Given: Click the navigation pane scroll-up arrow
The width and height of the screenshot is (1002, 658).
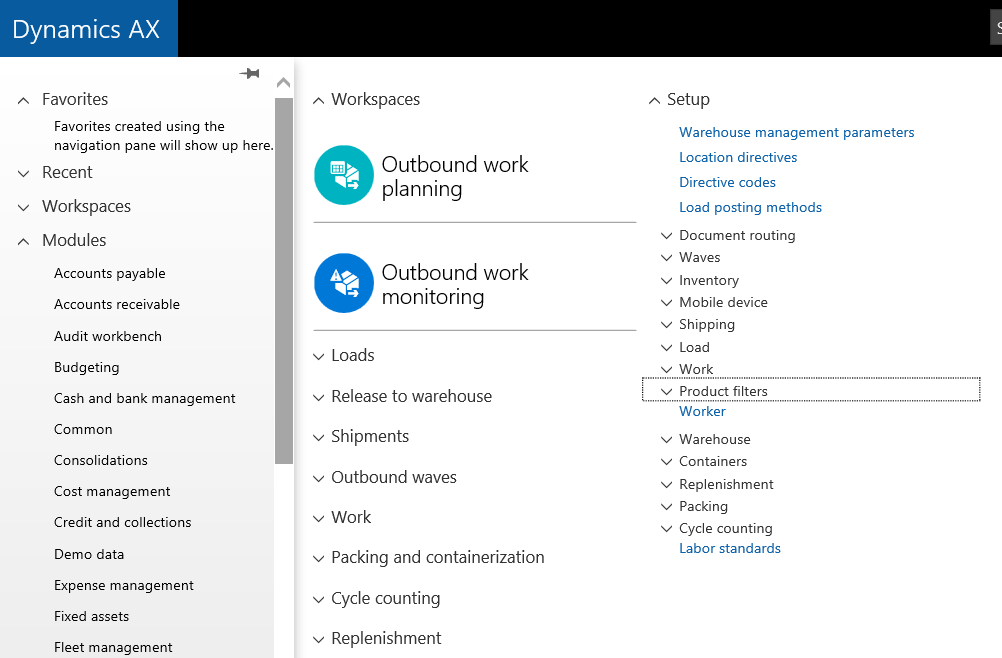Looking at the screenshot, I should click(283, 83).
